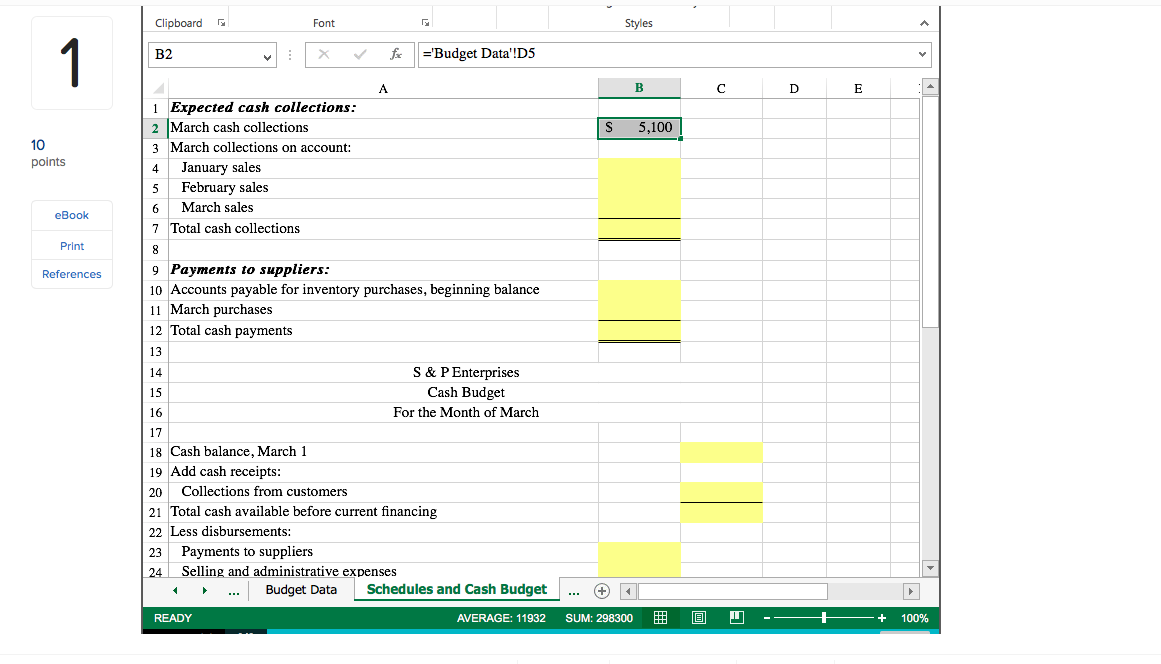Click the Print link
This screenshot has width=1161, height=664.
pyautogui.click(x=72, y=246)
